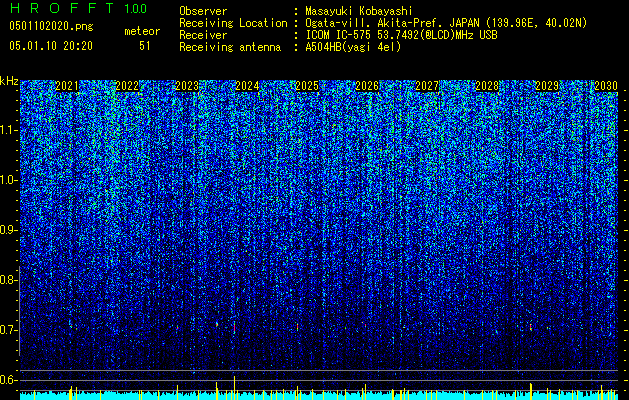Click the 2022 time marker
The image size is (629, 400).
click(x=127, y=86)
